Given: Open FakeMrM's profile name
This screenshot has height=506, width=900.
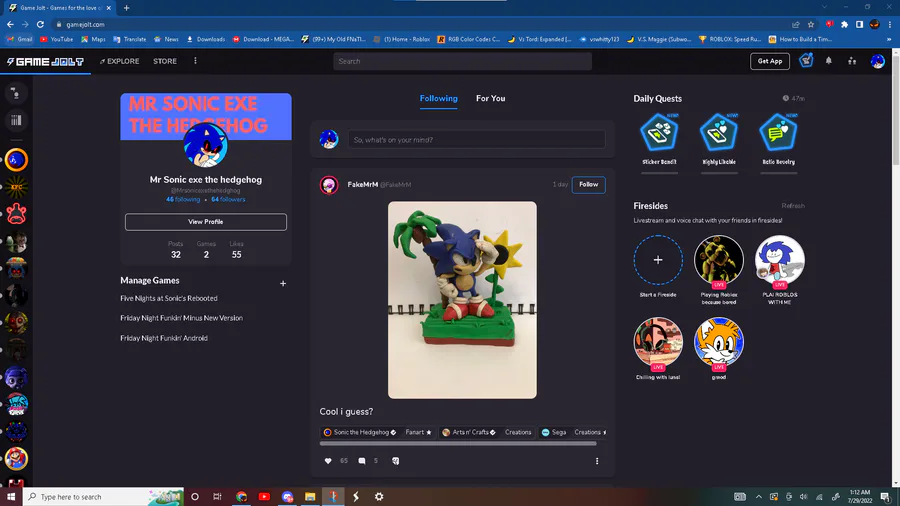Looking at the screenshot, I should coord(363,185).
